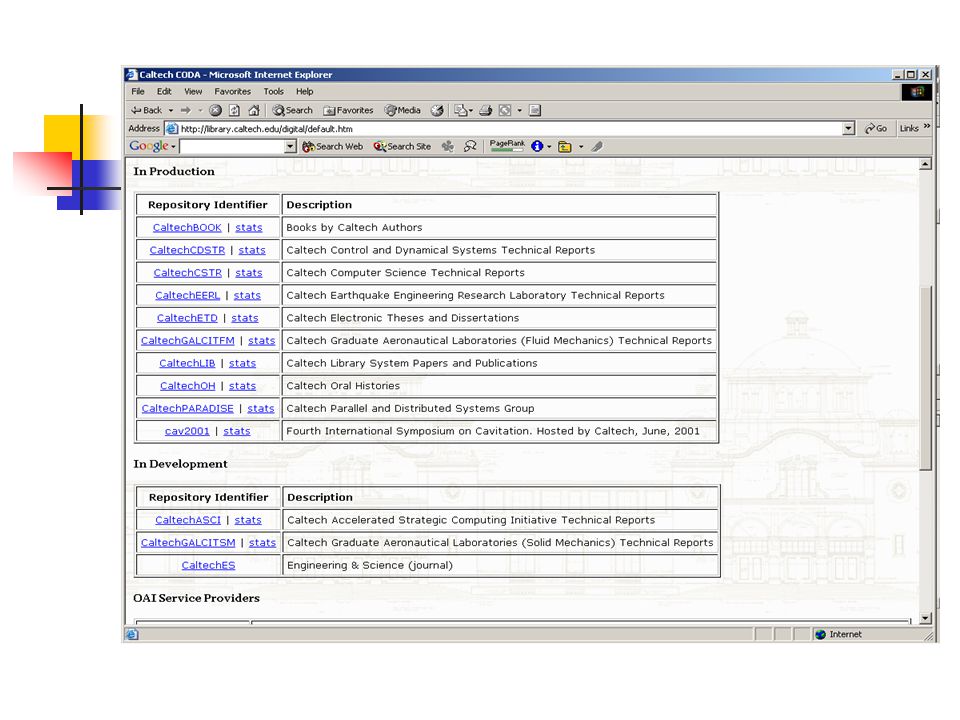Open the CaltechGALCITFM link

click(187, 340)
